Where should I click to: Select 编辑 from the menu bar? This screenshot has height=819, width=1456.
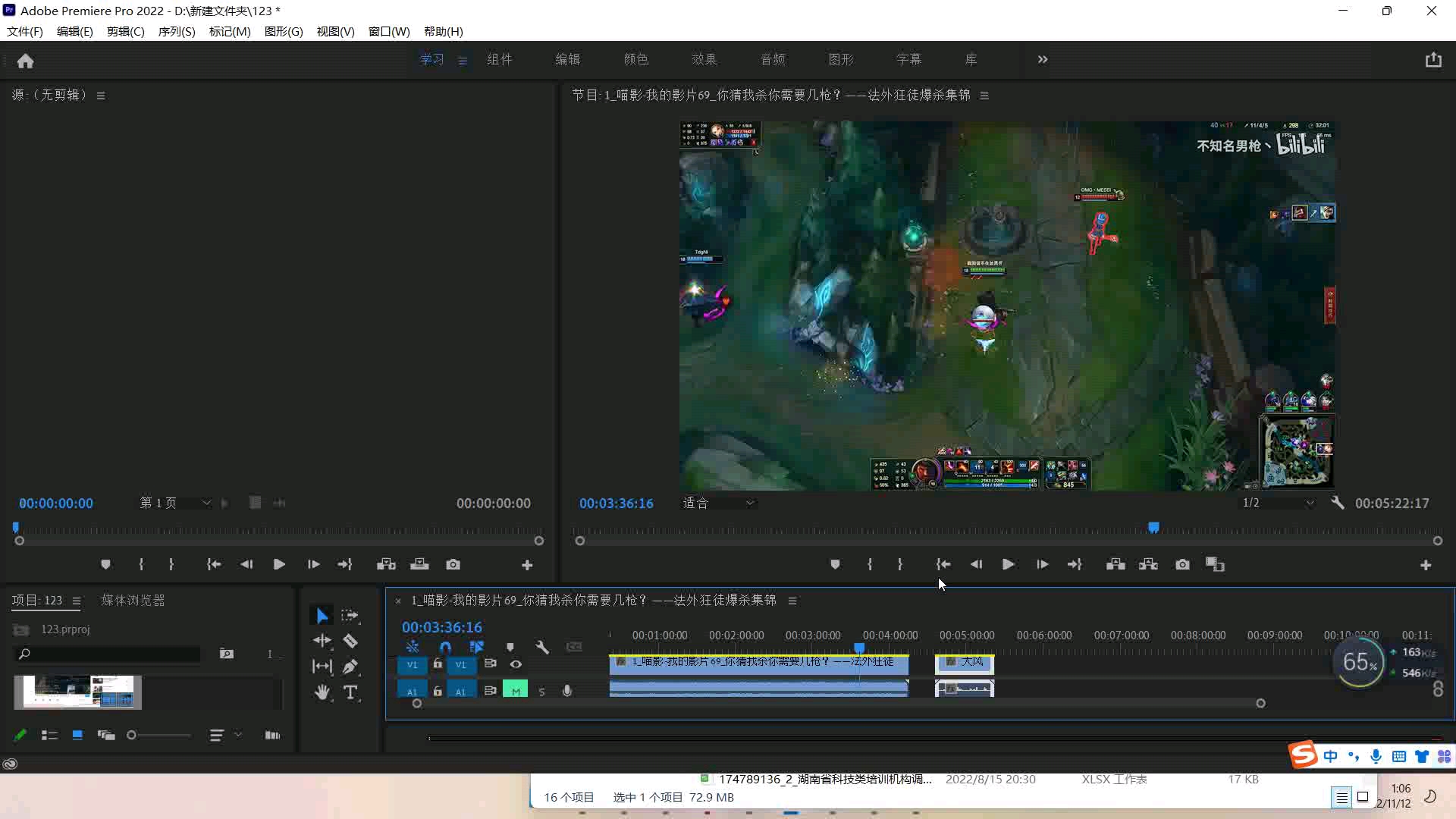coord(74,31)
